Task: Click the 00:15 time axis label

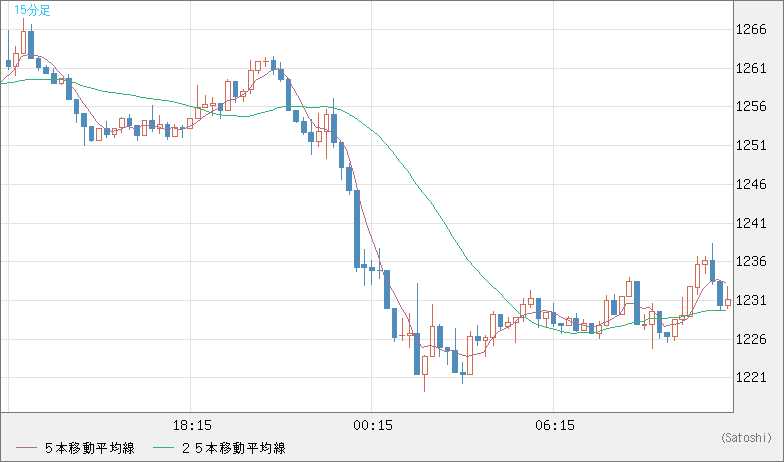Action: tap(373, 426)
